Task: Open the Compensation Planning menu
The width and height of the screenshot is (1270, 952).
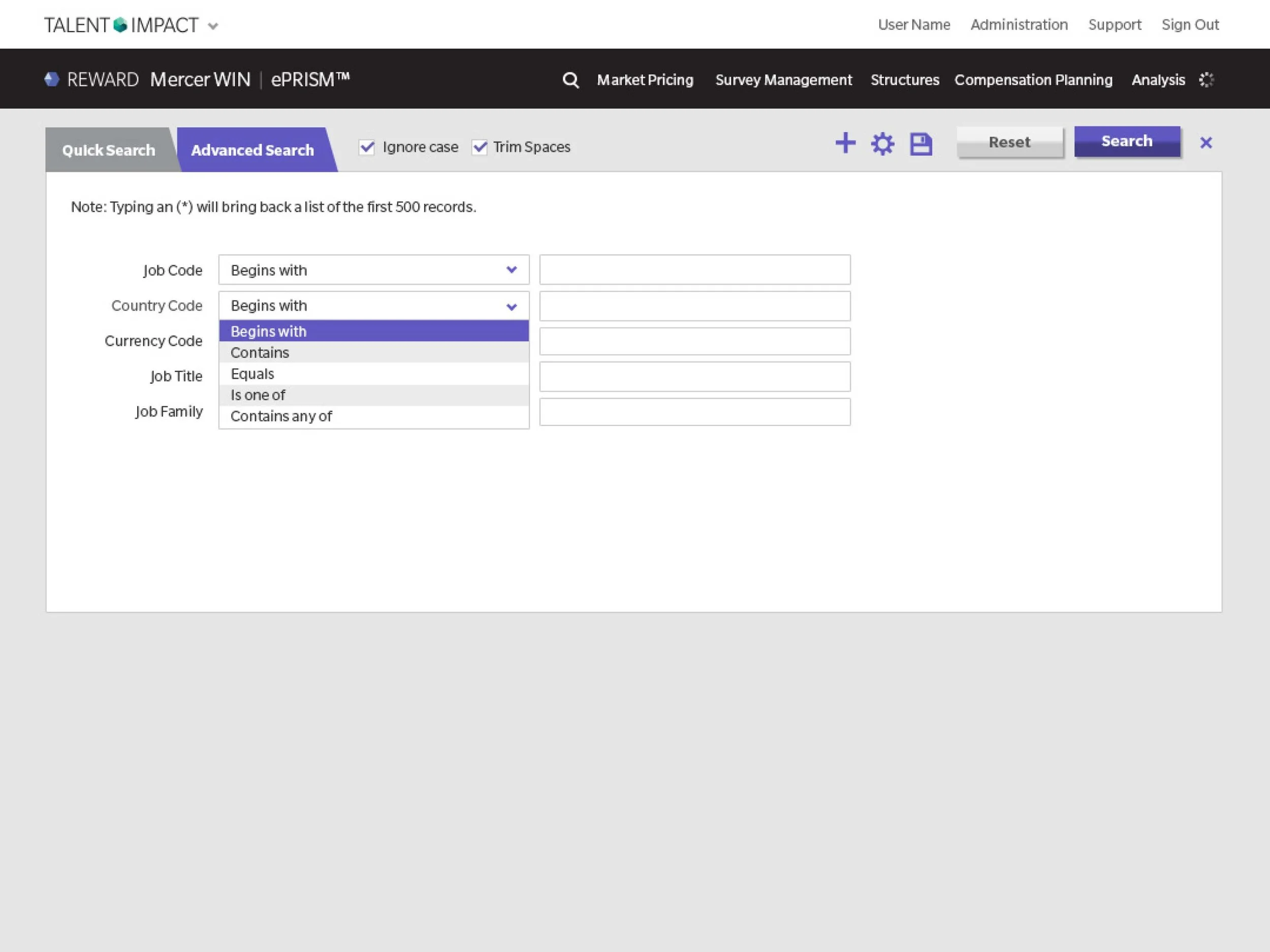Action: [x=1033, y=80]
